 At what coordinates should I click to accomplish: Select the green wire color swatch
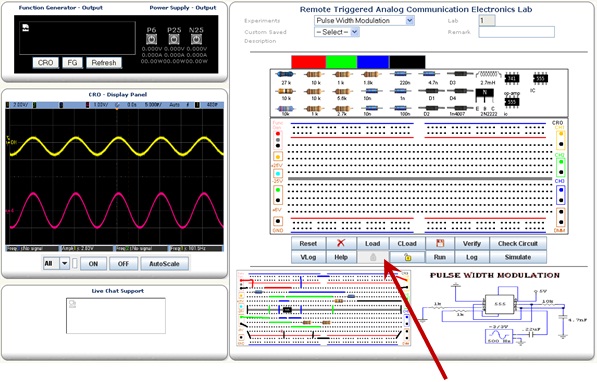pyautogui.click(x=342, y=62)
